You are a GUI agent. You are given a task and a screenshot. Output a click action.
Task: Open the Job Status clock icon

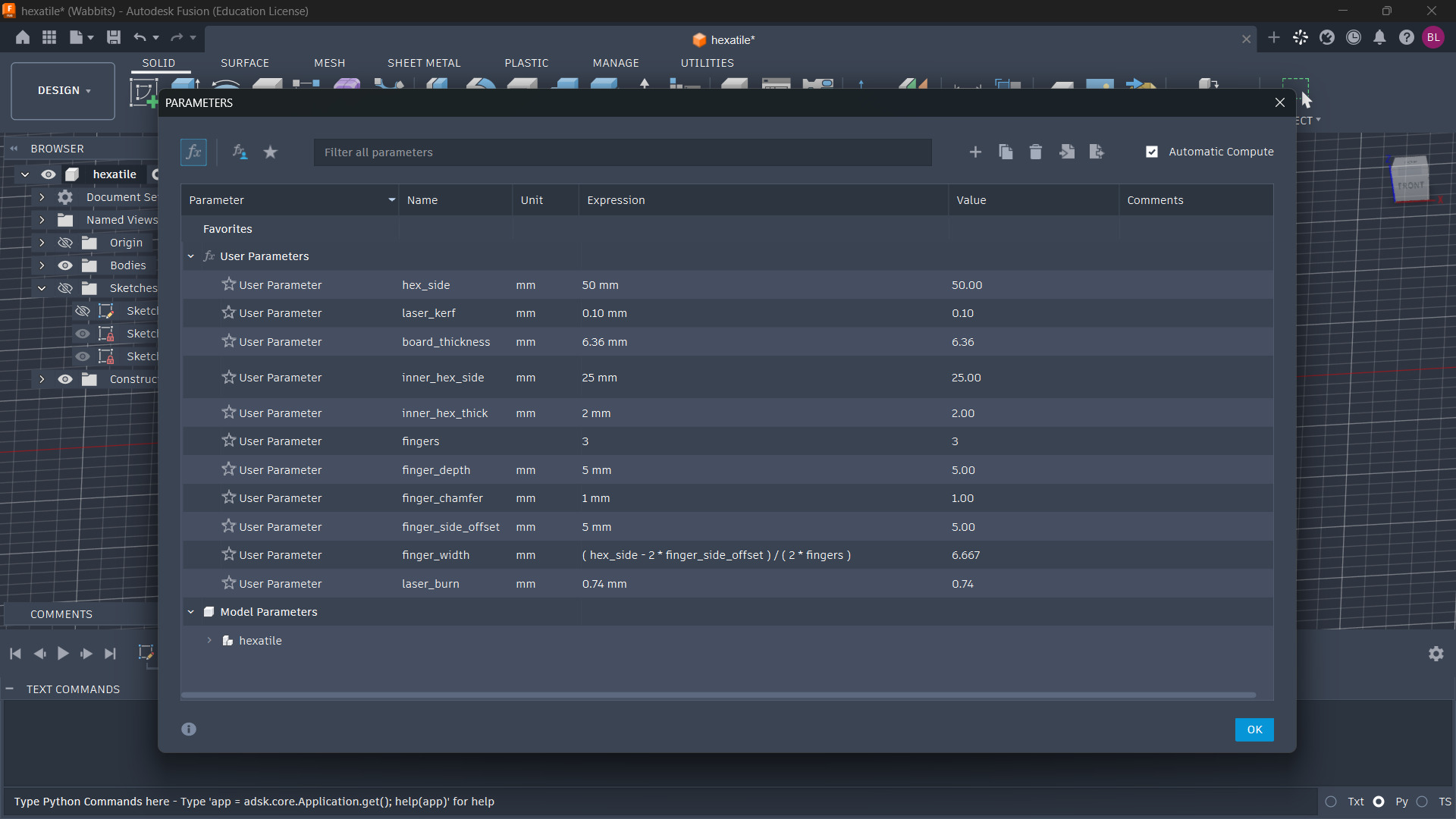pos(1354,37)
